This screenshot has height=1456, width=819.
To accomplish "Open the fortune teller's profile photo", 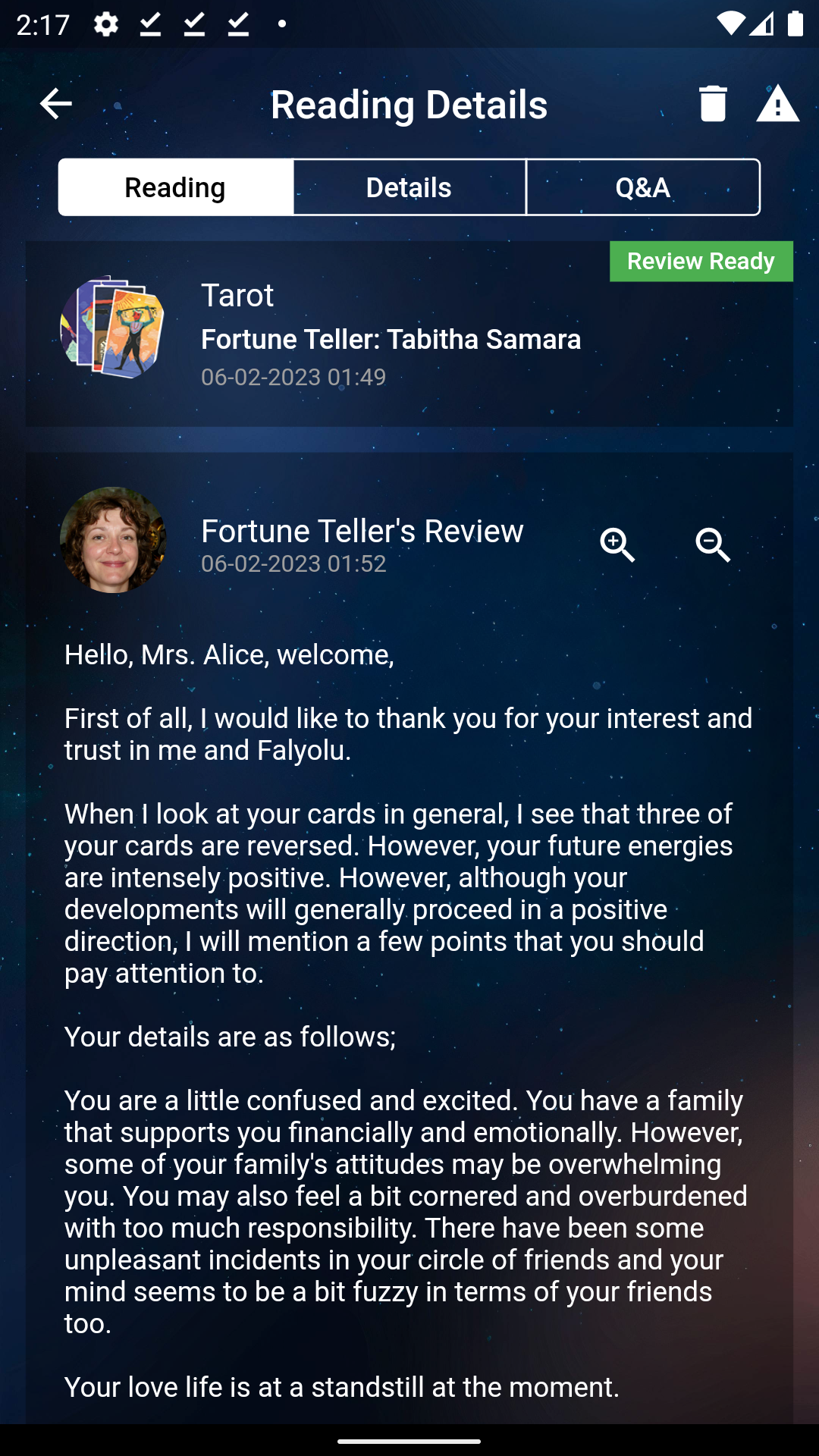I will [x=113, y=540].
